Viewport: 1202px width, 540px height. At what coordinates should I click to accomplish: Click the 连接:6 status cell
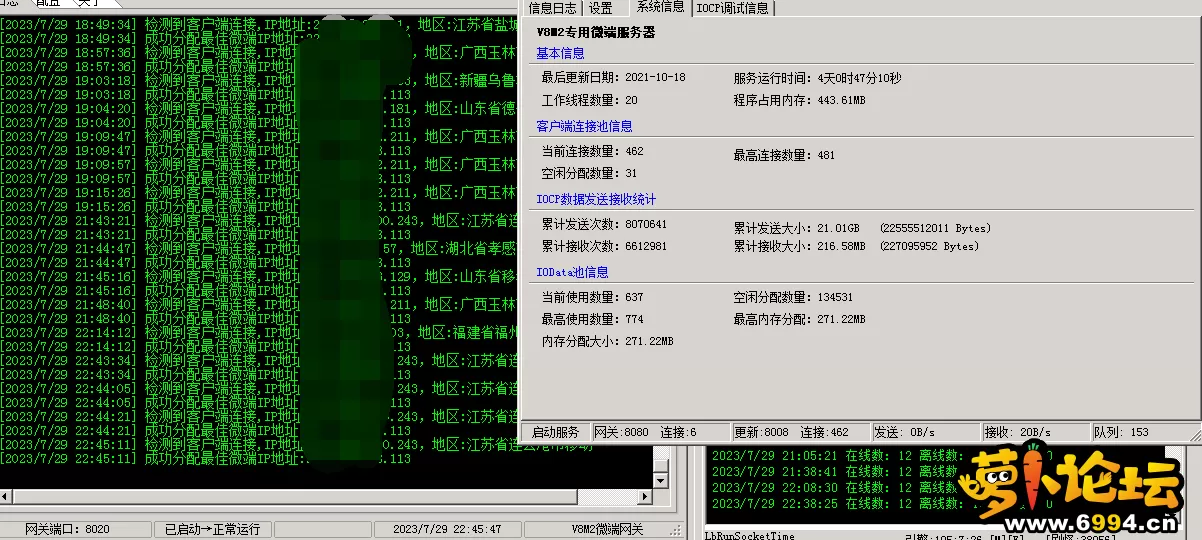click(x=679, y=432)
